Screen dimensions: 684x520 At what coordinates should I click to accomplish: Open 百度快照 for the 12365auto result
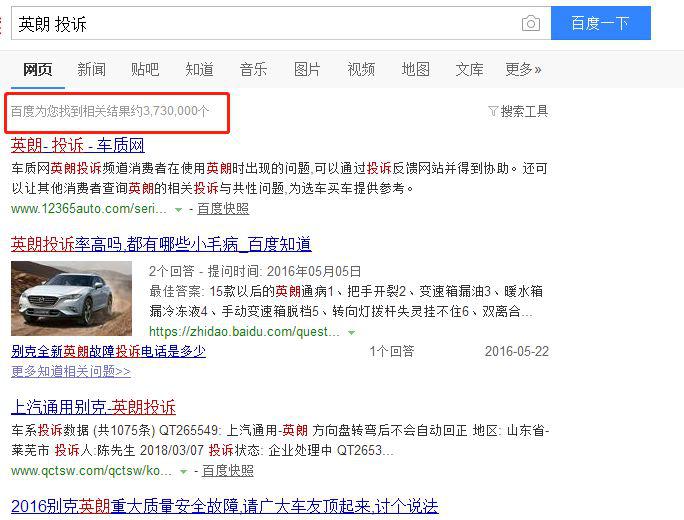(223, 209)
